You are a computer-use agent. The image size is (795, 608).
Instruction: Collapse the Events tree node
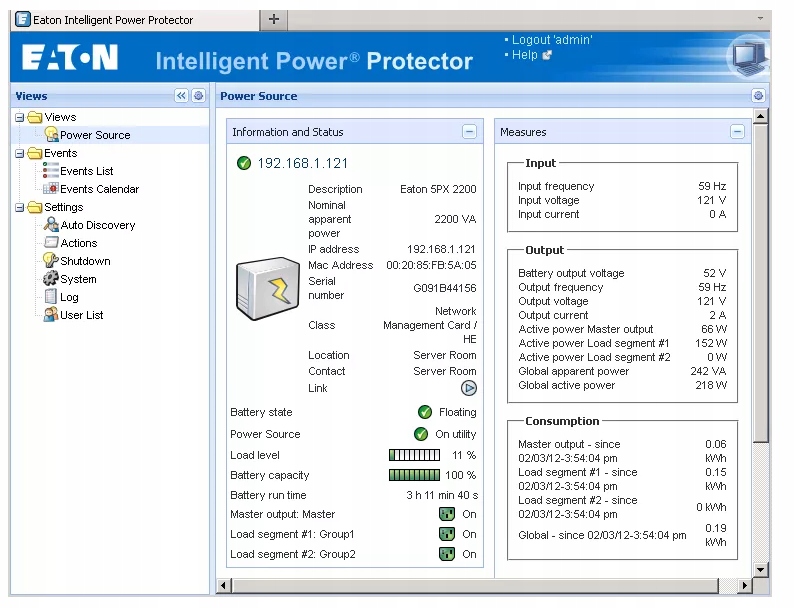19,153
